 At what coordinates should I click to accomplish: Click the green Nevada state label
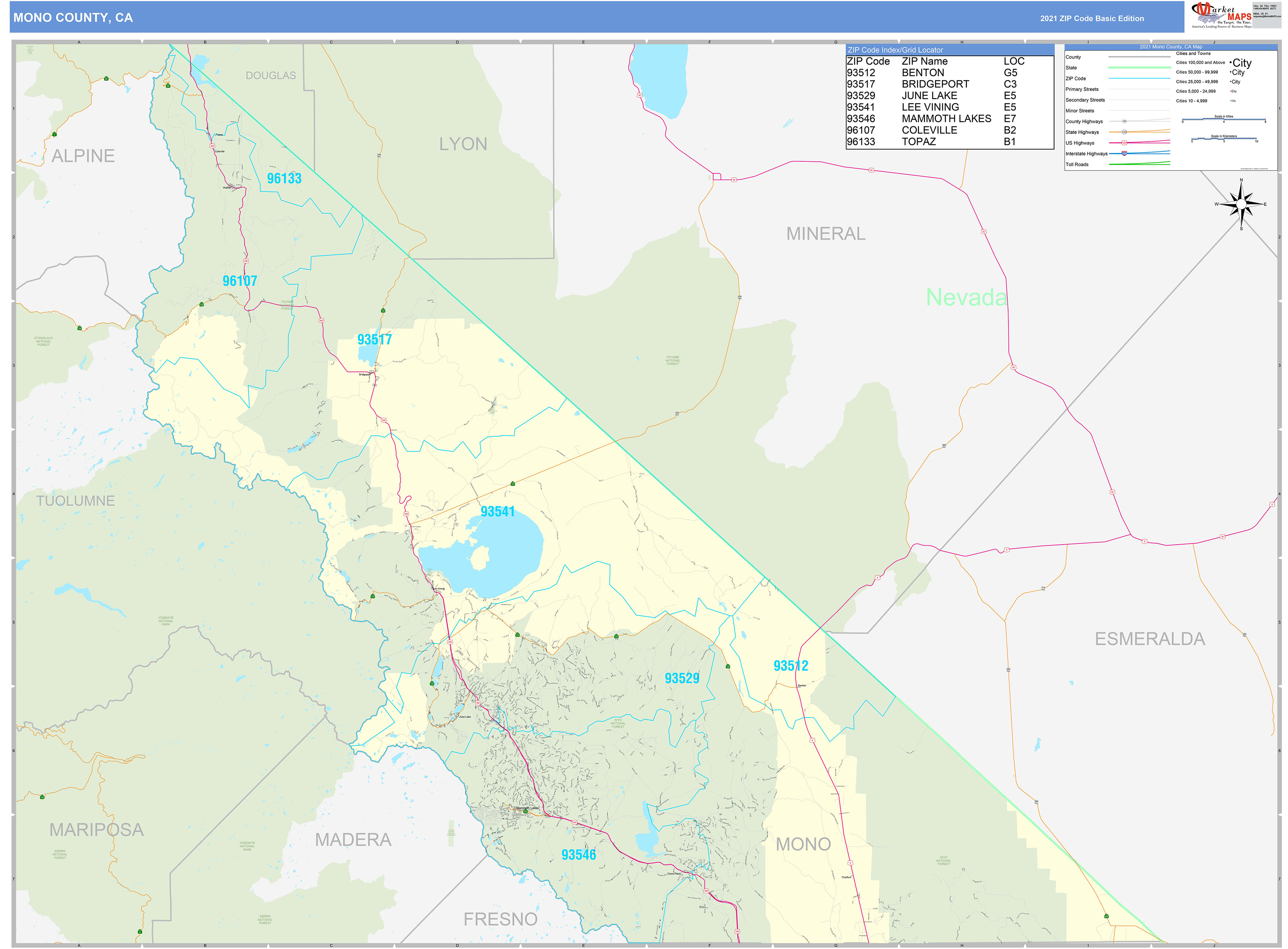[966, 297]
